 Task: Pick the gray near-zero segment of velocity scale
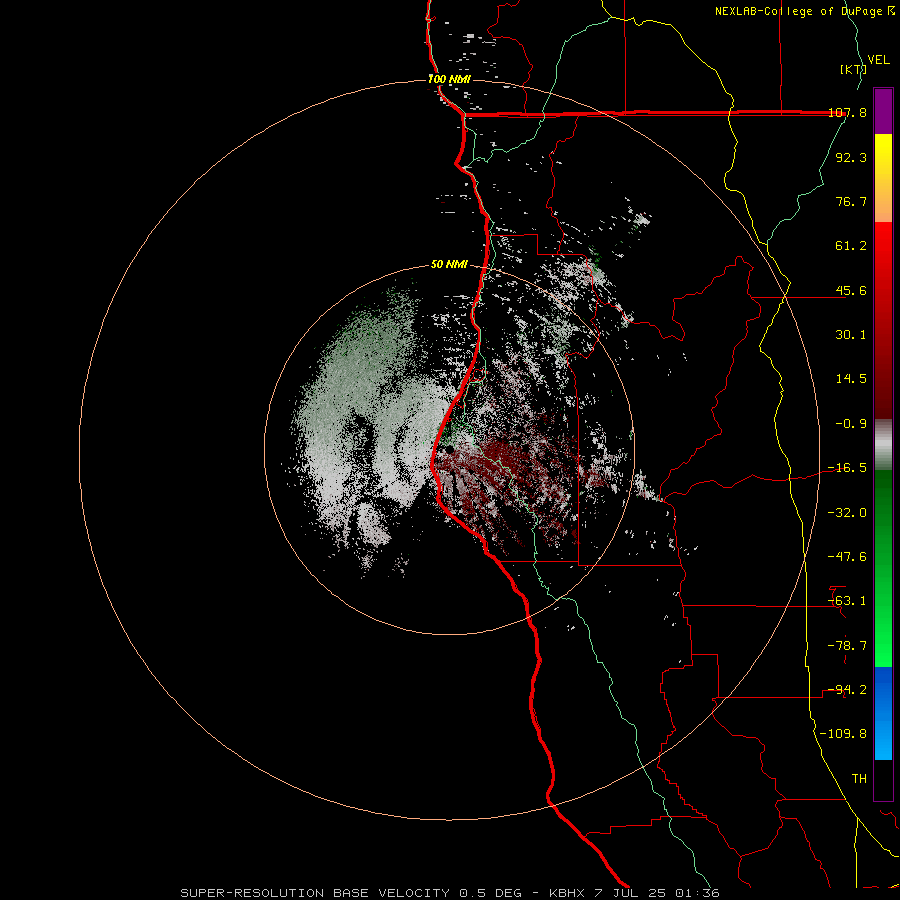click(883, 444)
